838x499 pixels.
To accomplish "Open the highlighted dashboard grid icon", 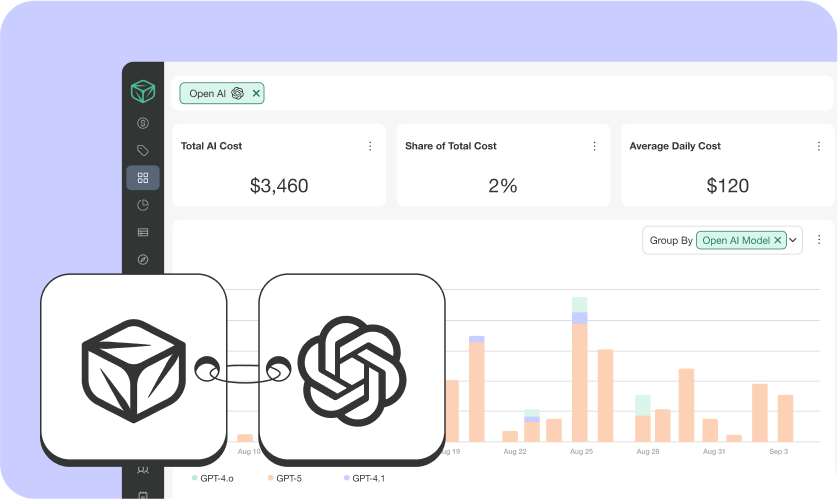I will [143, 178].
